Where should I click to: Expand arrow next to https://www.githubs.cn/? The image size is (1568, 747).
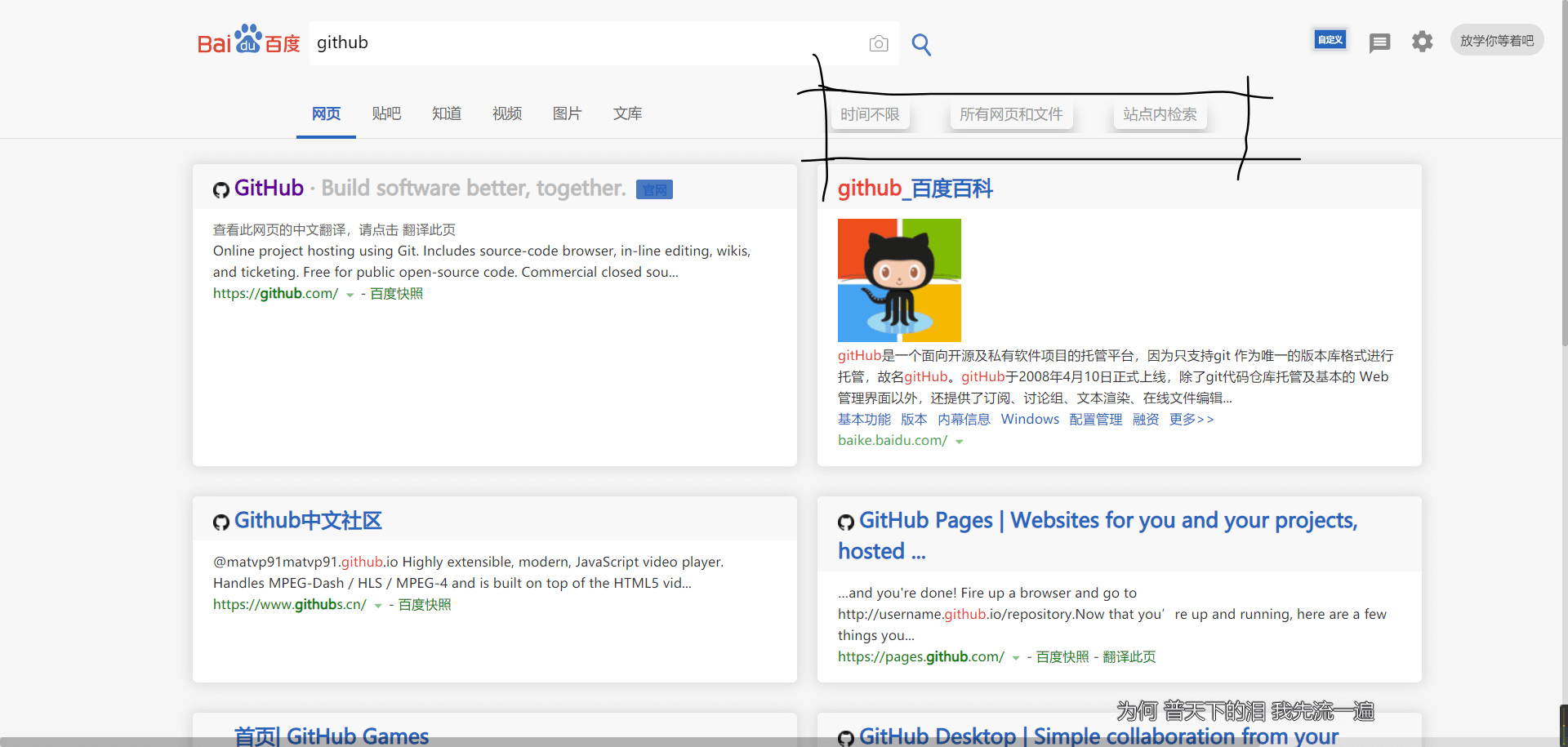coord(377,606)
